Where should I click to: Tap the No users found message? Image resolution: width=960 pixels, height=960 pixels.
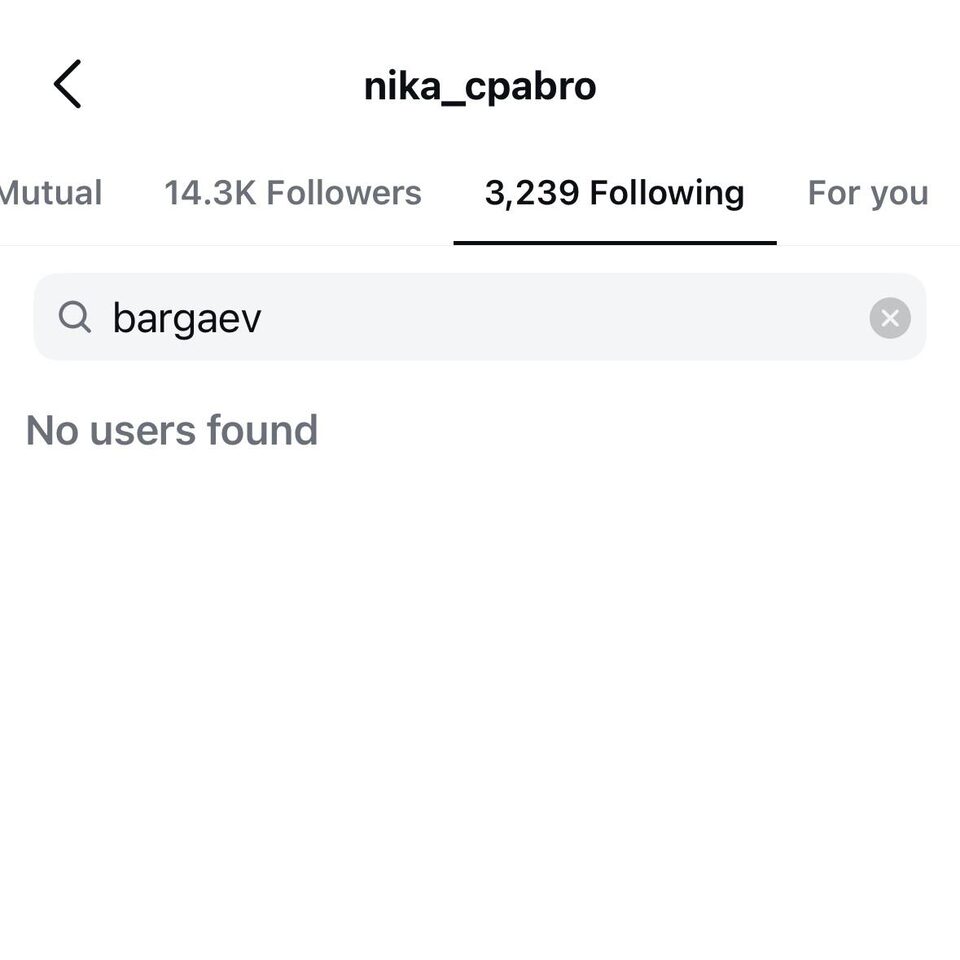[172, 430]
